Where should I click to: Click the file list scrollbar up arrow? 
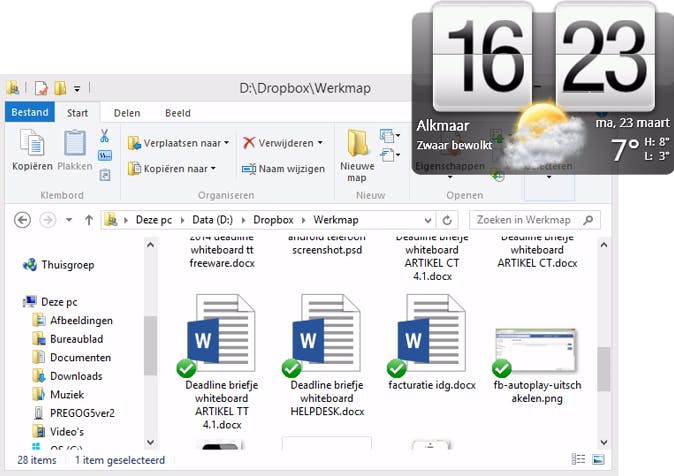coord(604,245)
